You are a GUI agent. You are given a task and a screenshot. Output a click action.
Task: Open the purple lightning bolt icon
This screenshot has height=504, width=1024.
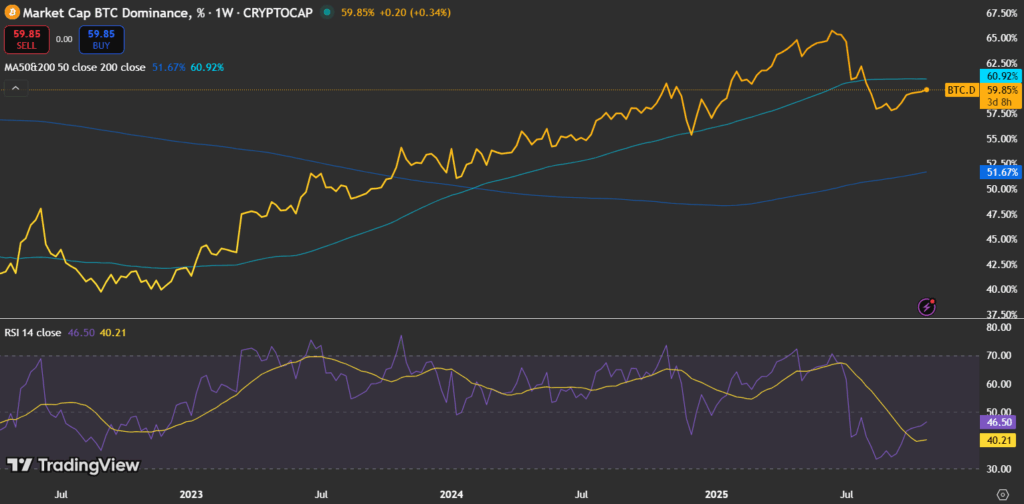coord(927,306)
